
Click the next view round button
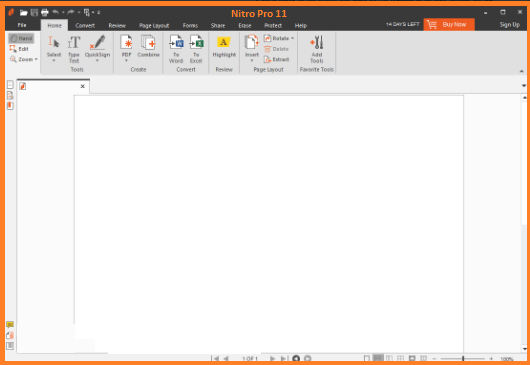(x=308, y=359)
